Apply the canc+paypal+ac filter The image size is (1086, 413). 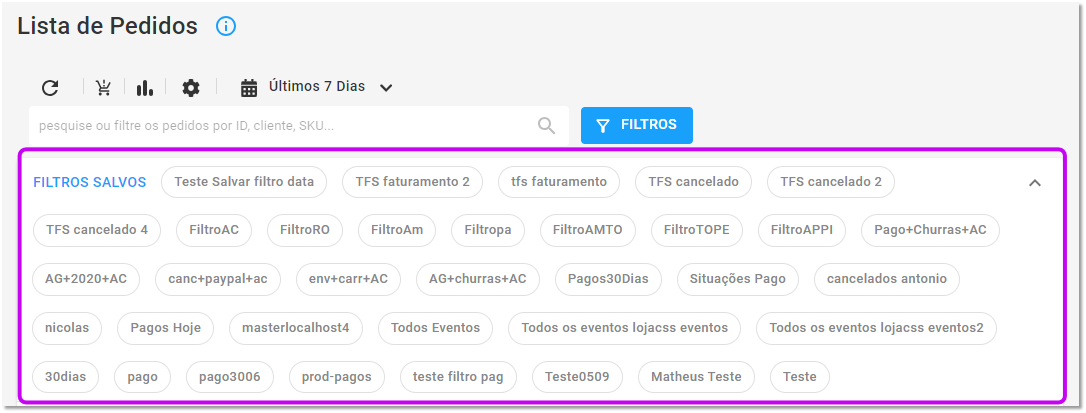coord(217,279)
